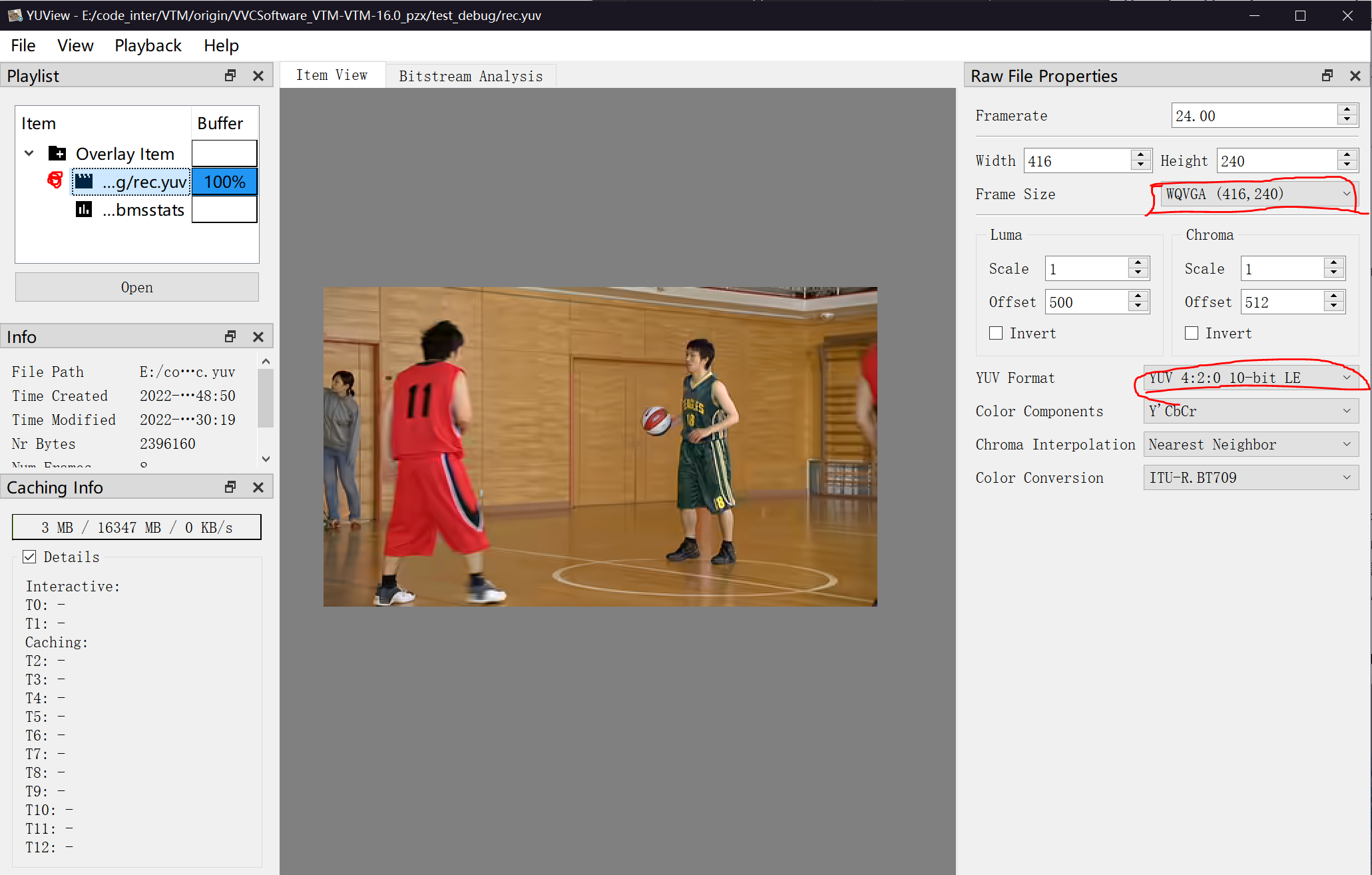Click the Width input field showing 416
This screenshot has width=1372, height=875.
tap(1077, 160)
